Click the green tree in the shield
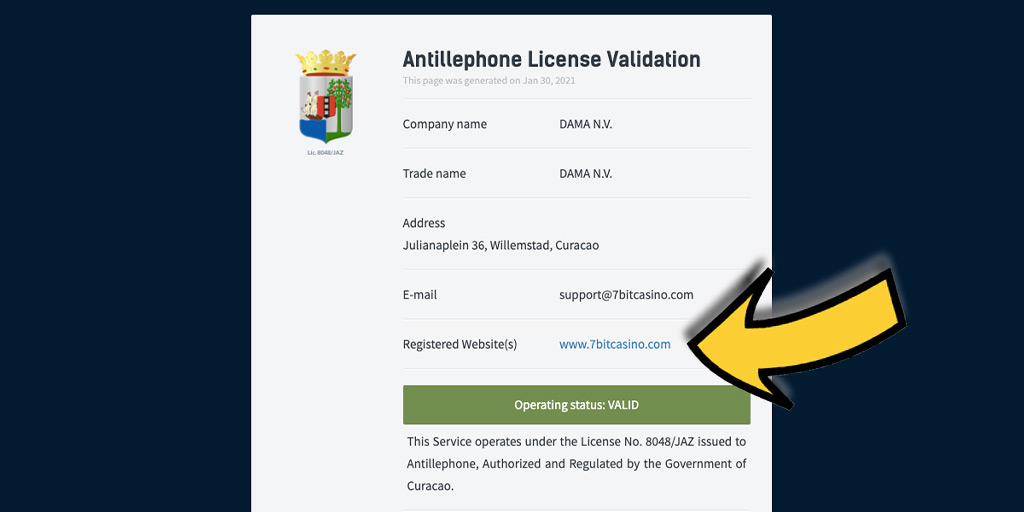 tap(339, 106)
